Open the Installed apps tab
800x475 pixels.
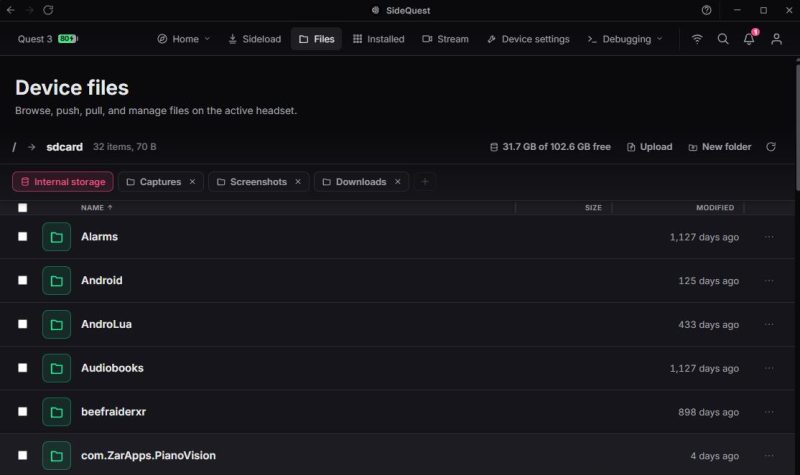point(379,39)
